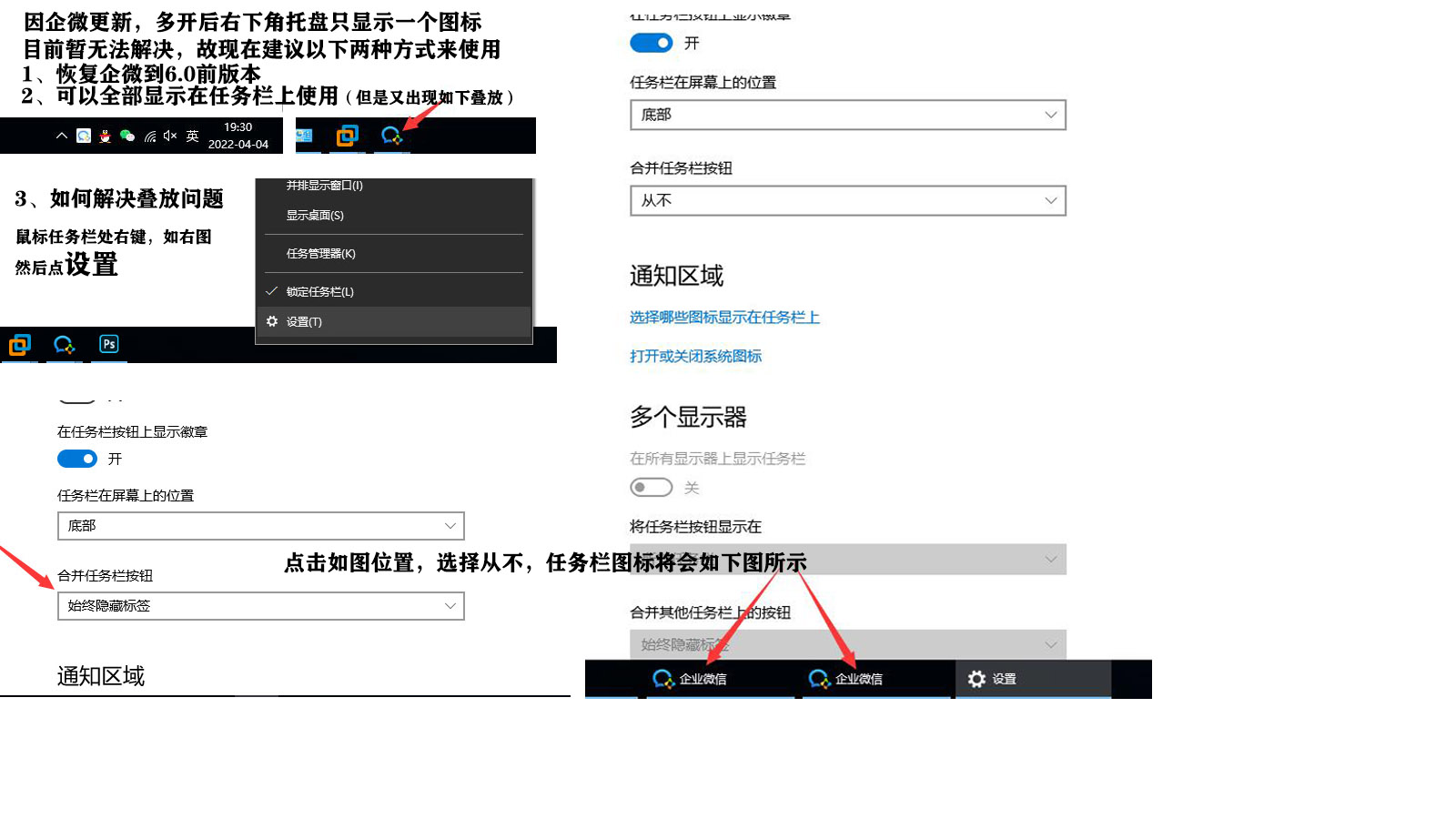Open the Wi-Fi network tray icon
Screen dimensions: 1456x819
[150, 136]
